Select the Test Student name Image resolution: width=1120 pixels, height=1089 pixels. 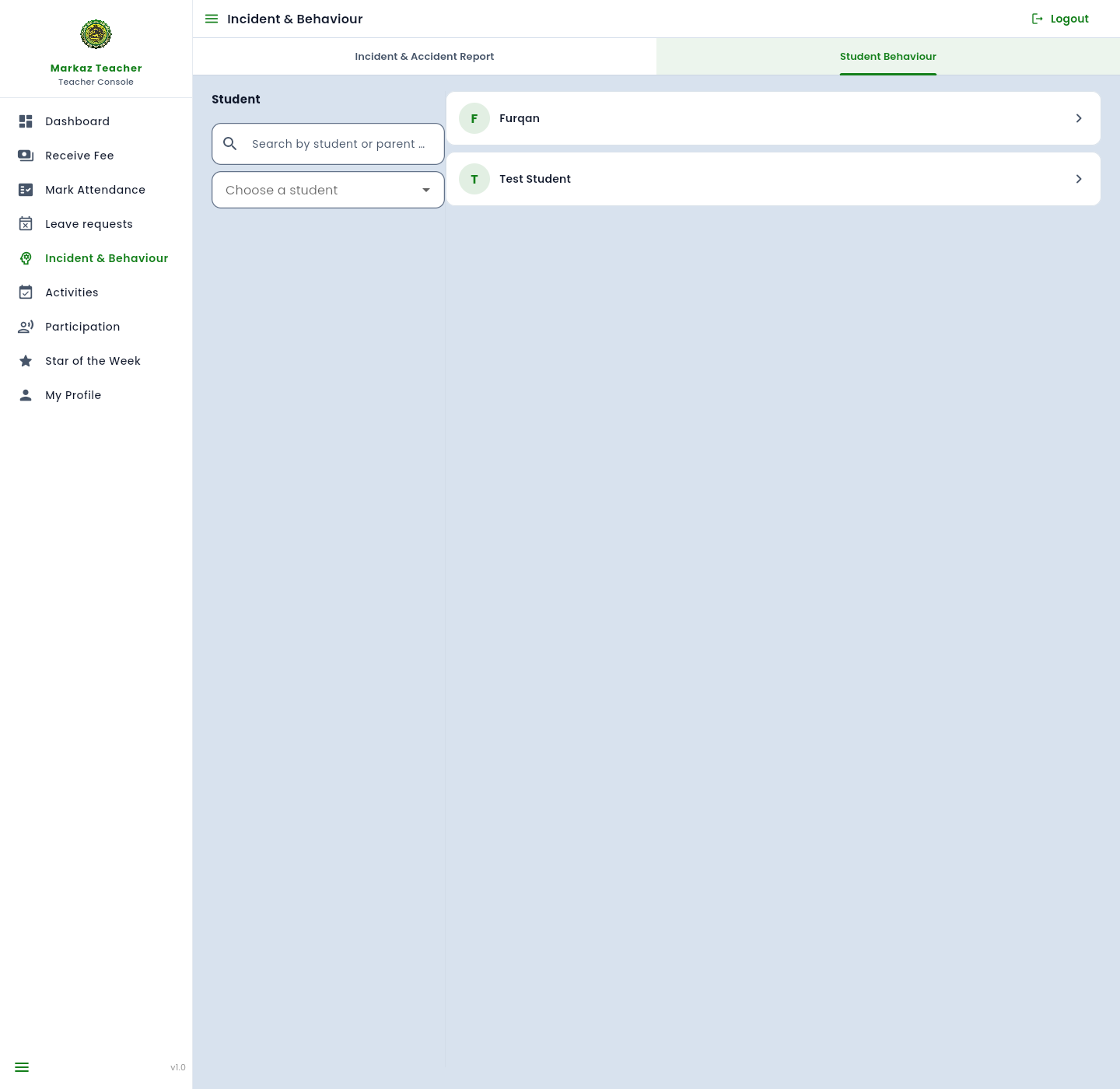click(x=535, y=179)
